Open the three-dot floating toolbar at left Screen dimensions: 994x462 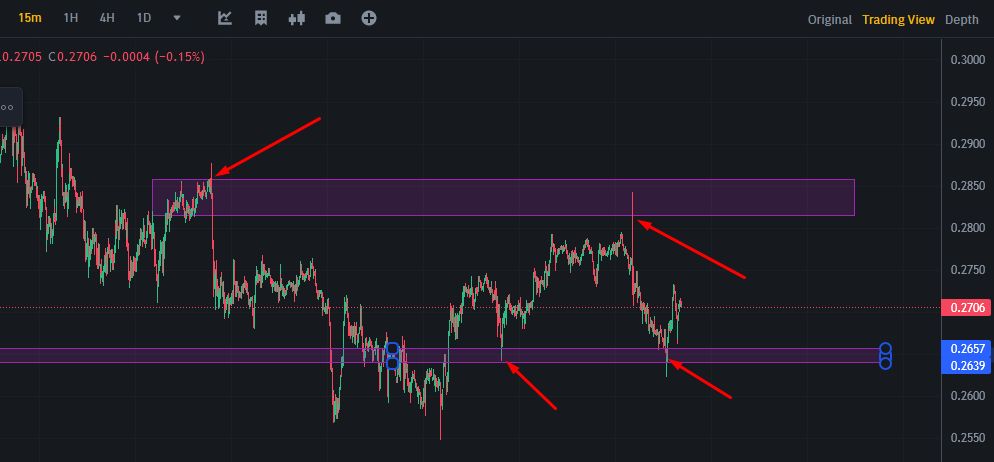pos(8,107)
